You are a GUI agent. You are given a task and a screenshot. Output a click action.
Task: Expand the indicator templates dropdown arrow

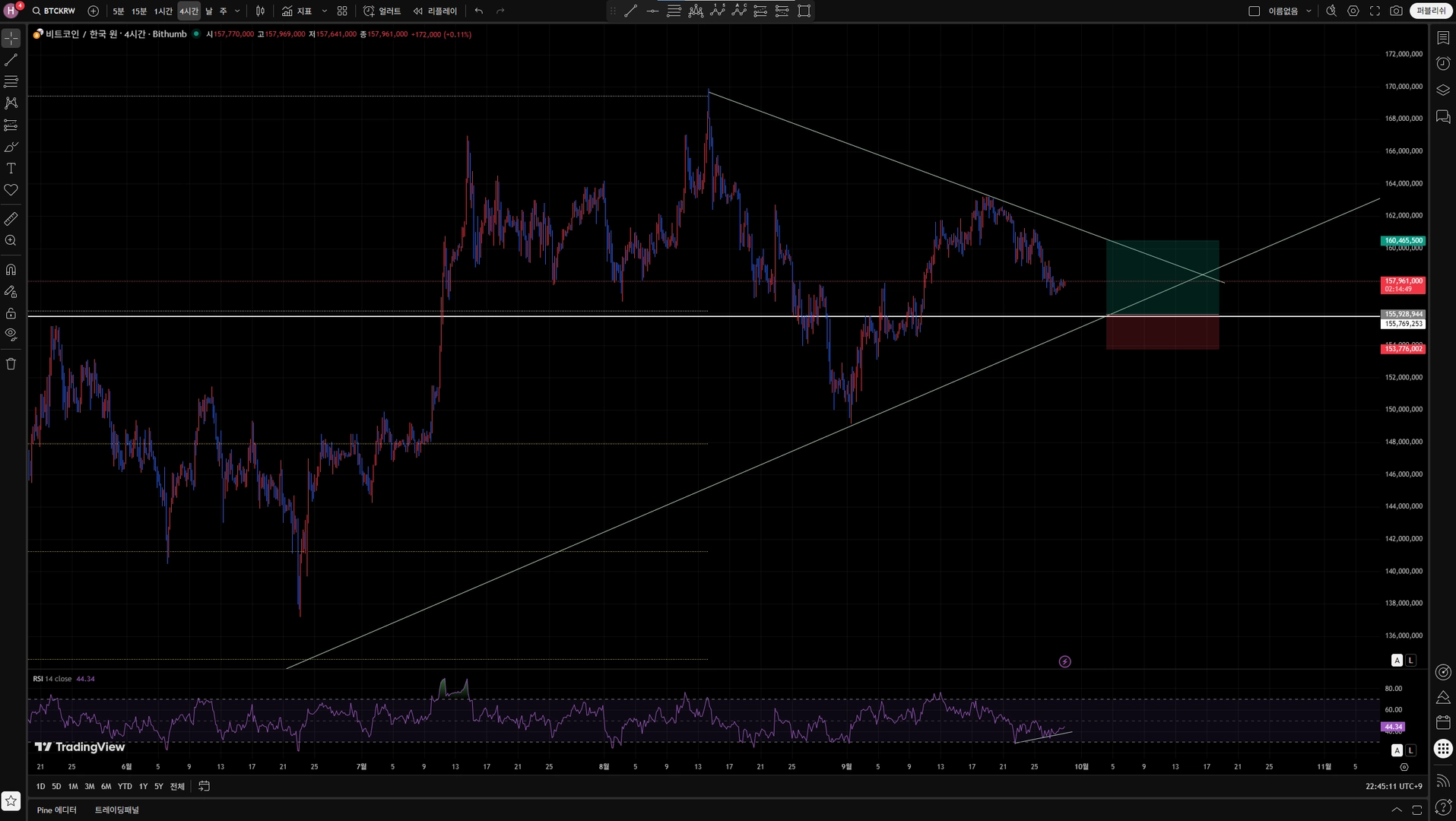(x=325, y=11)
